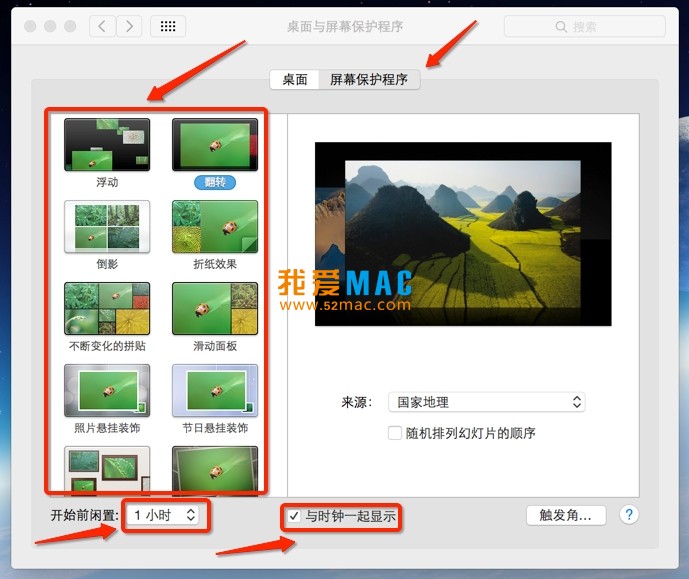Uncheck 与时钟一起显示 checkbox

294,516
